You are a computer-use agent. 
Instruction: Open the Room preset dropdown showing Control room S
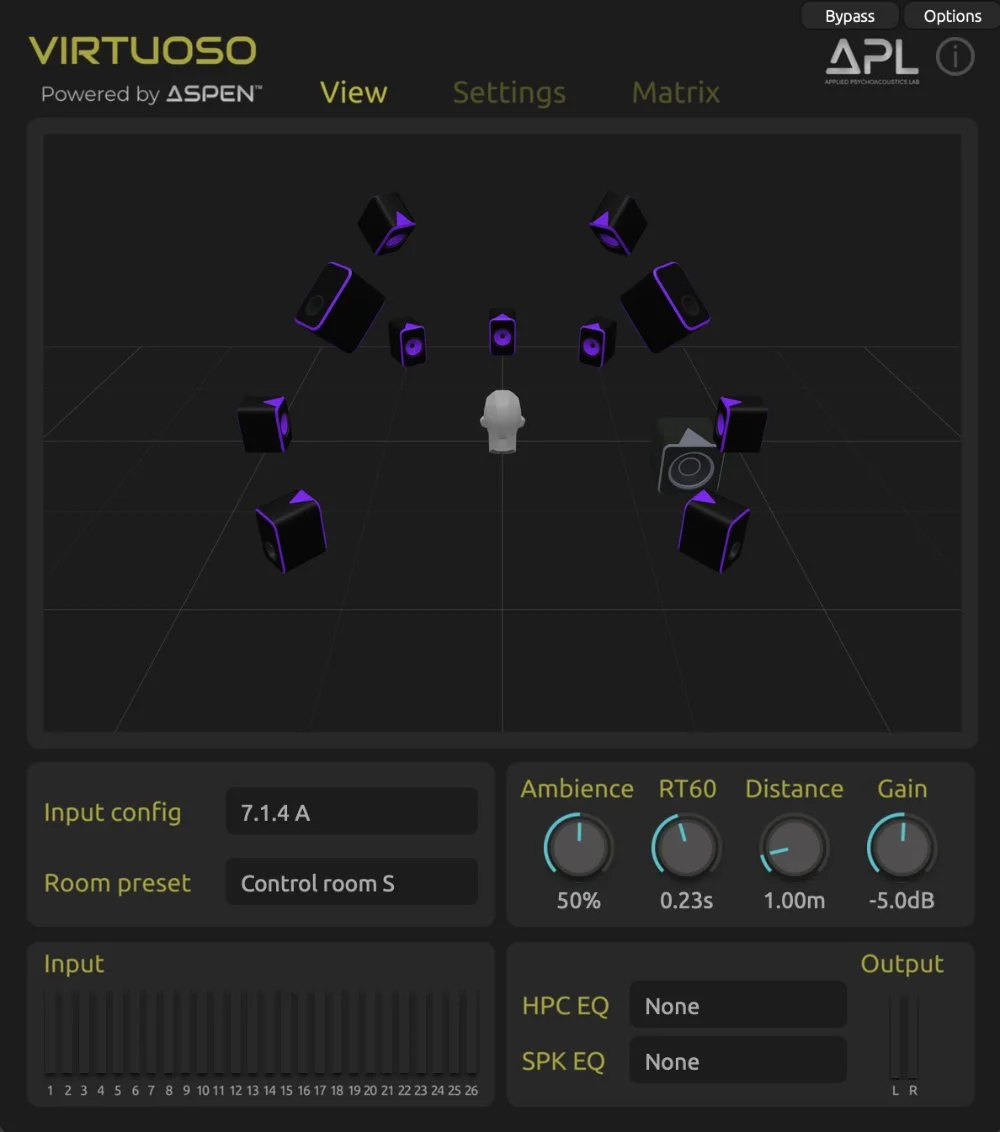352,882
